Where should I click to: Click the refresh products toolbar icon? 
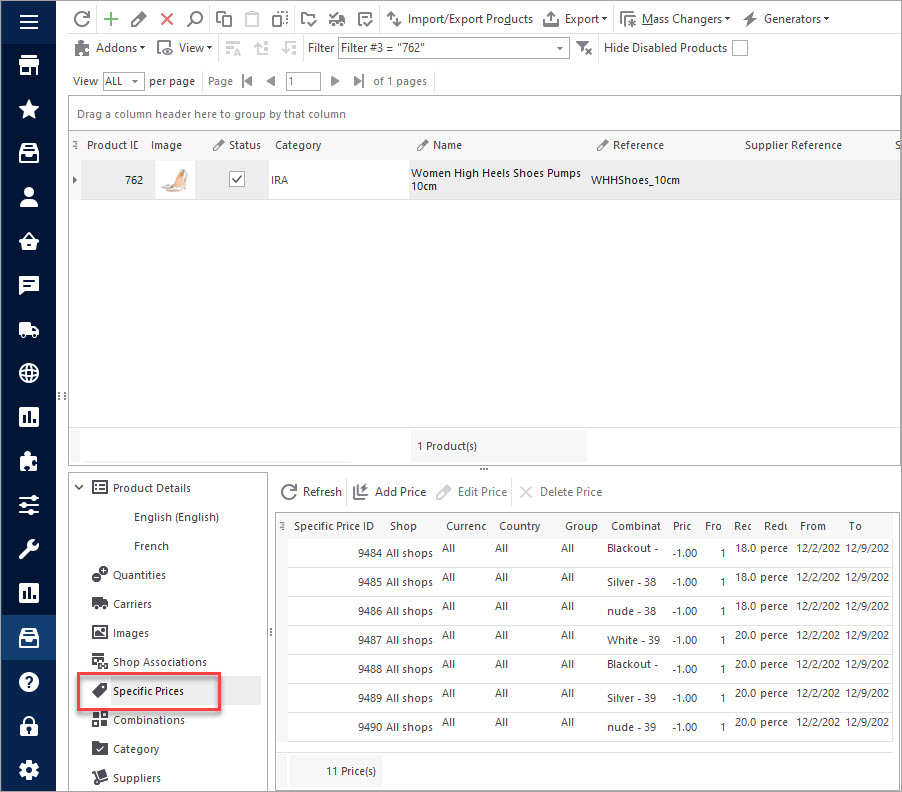[82, 19]
